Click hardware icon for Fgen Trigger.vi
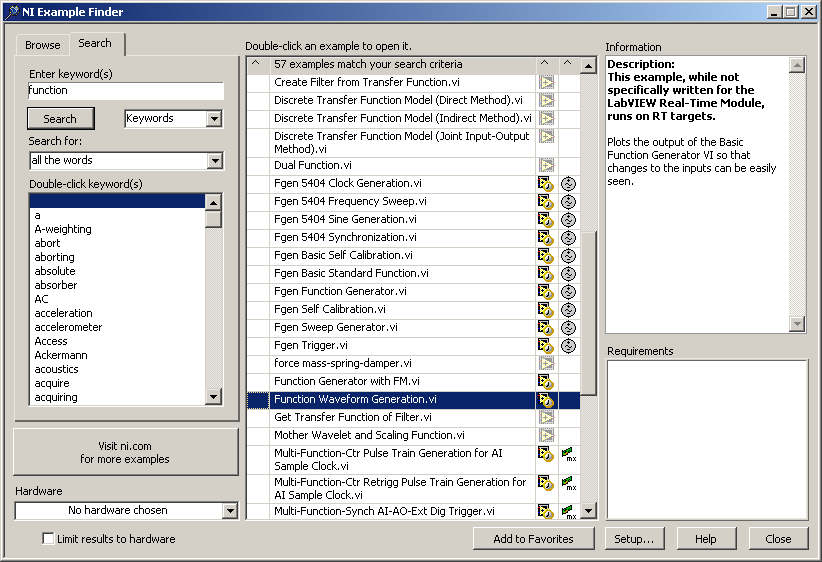 click(x=568, y=345)
